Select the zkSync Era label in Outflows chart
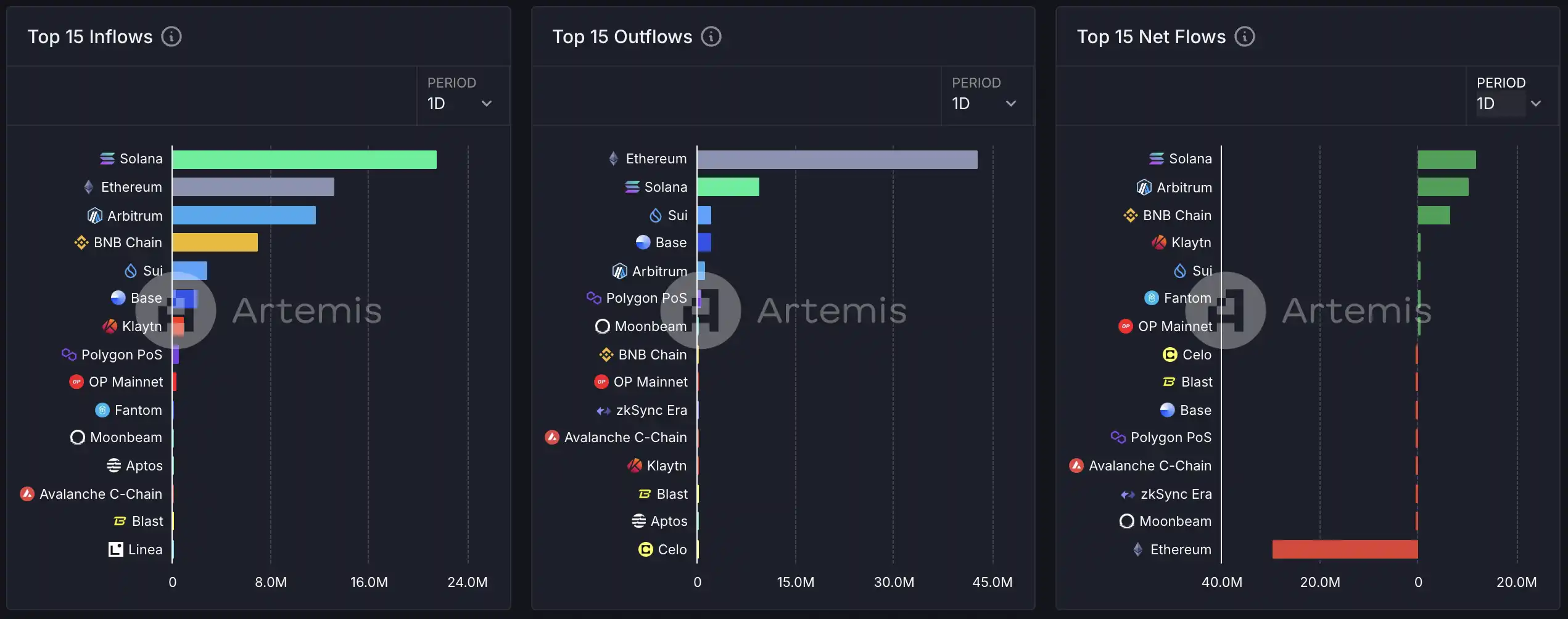Viewport: 1568px width, 619px height. 651,411
